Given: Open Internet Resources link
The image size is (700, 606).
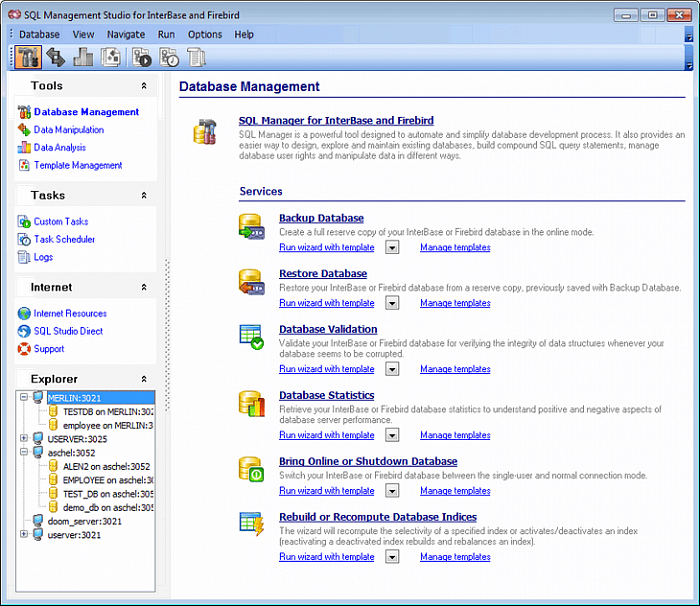Looking at the screenshot, I should [70, 313].
